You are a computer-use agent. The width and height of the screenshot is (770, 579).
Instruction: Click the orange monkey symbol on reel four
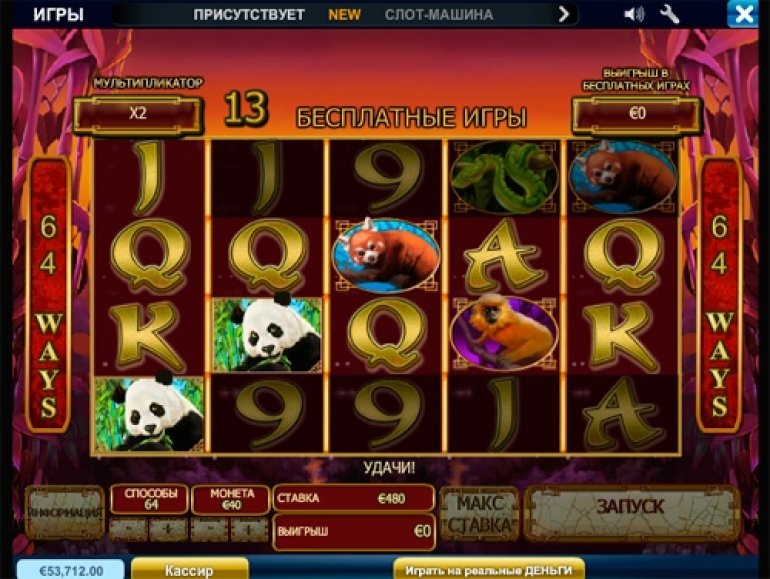(504, 332)
